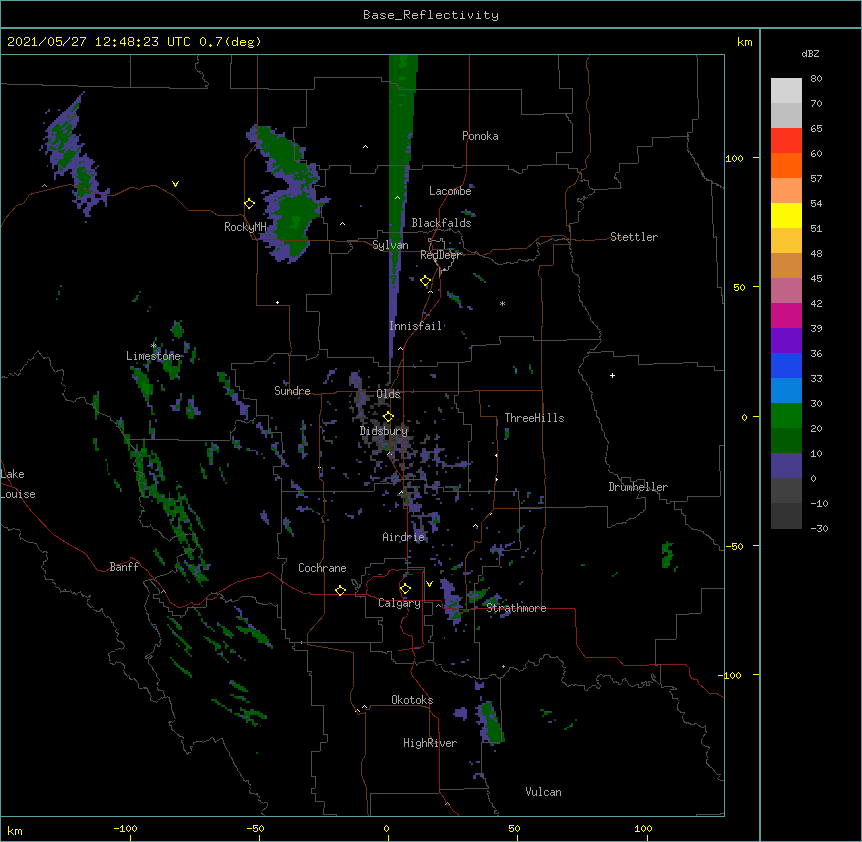Select the yellow diamond marker below Olds

388,416
